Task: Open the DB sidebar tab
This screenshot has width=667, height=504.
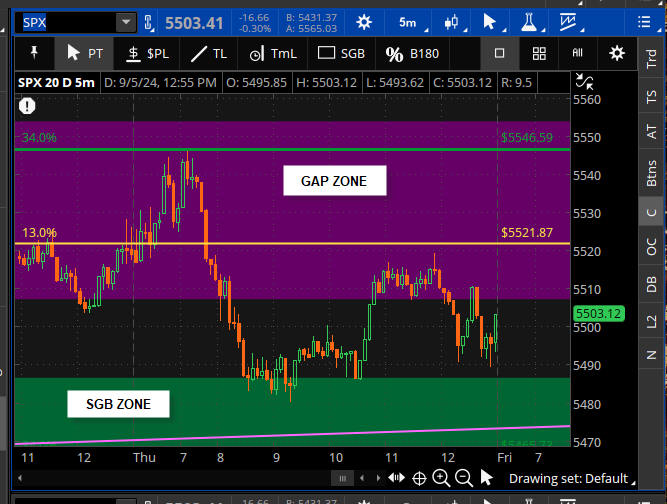Action: pos(651,284)
